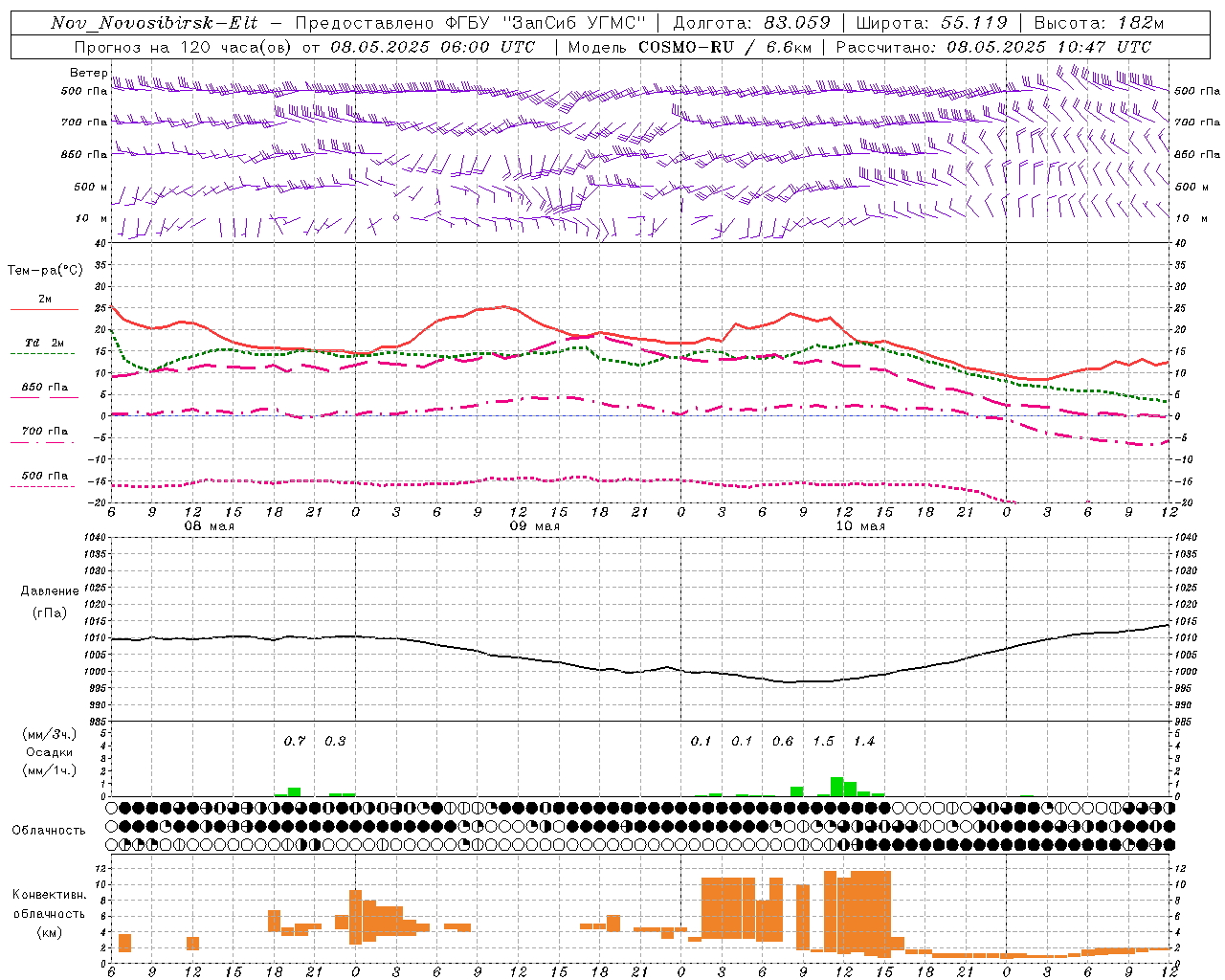This screenshot has height=980, width=1225.
Task: Click the Давление pressure panel label
Action: [x=50, y=591]
